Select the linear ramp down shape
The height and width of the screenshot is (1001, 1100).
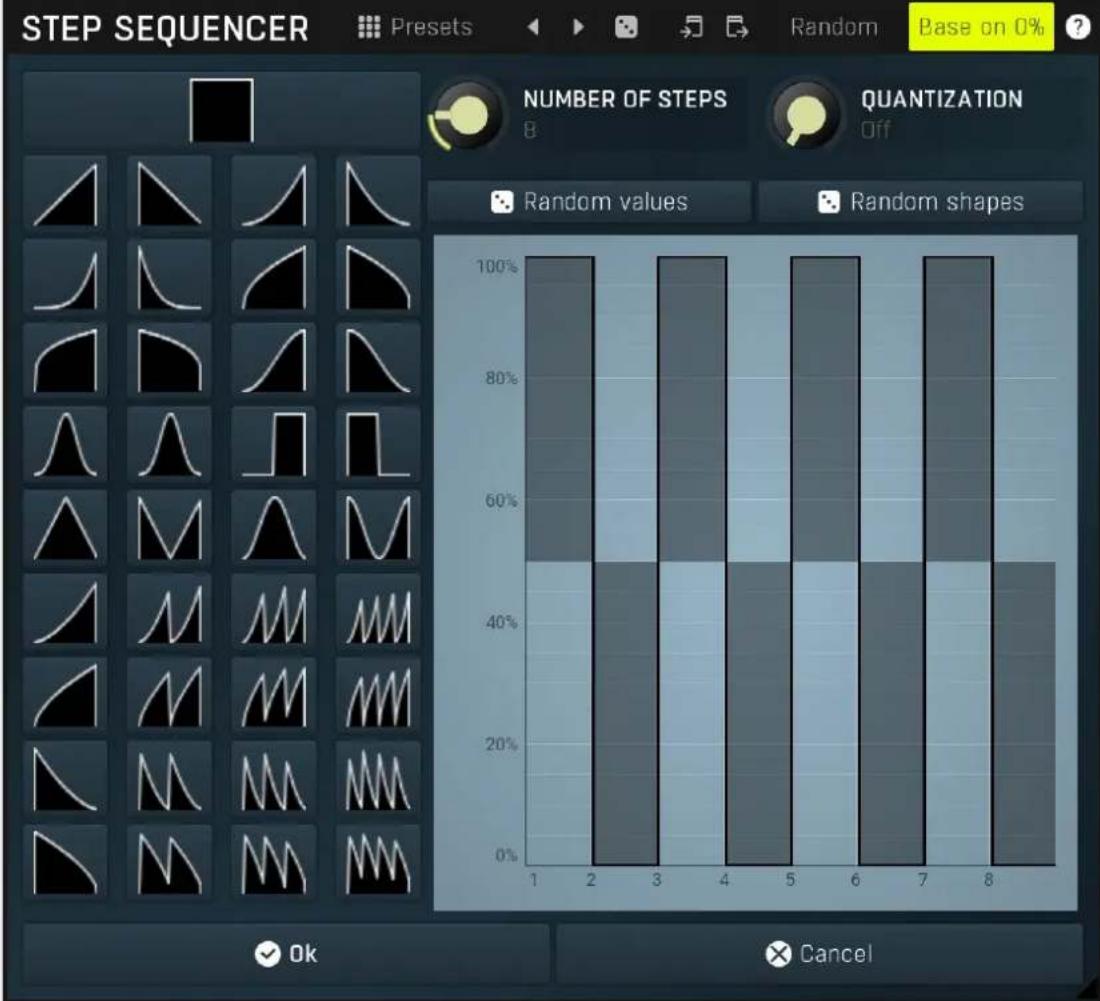169,194
